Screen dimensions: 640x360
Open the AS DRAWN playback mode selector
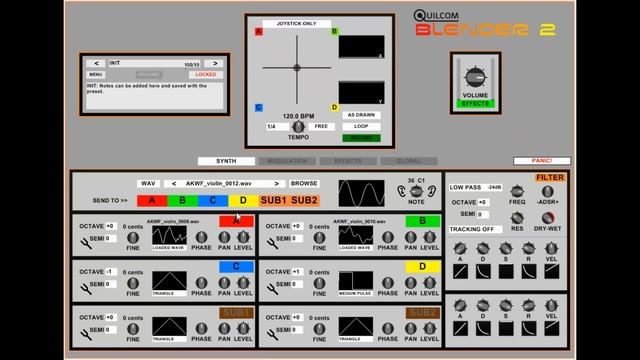point(361,115)
